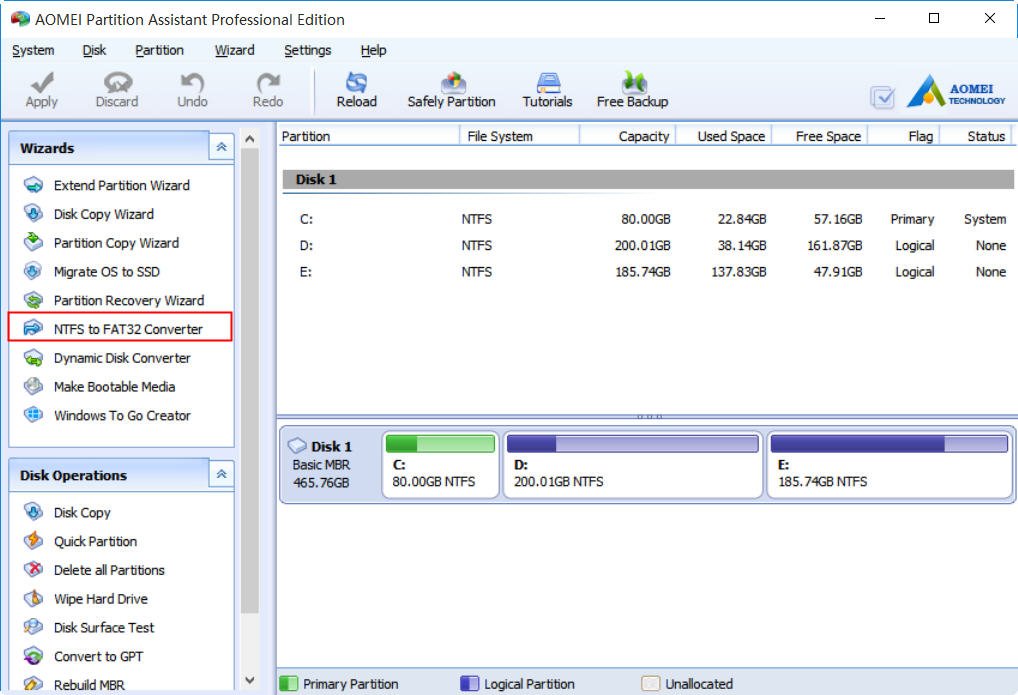This screenshot has height=695, width=1018.
Task: Sort by Flag column header
Action: 904,136
